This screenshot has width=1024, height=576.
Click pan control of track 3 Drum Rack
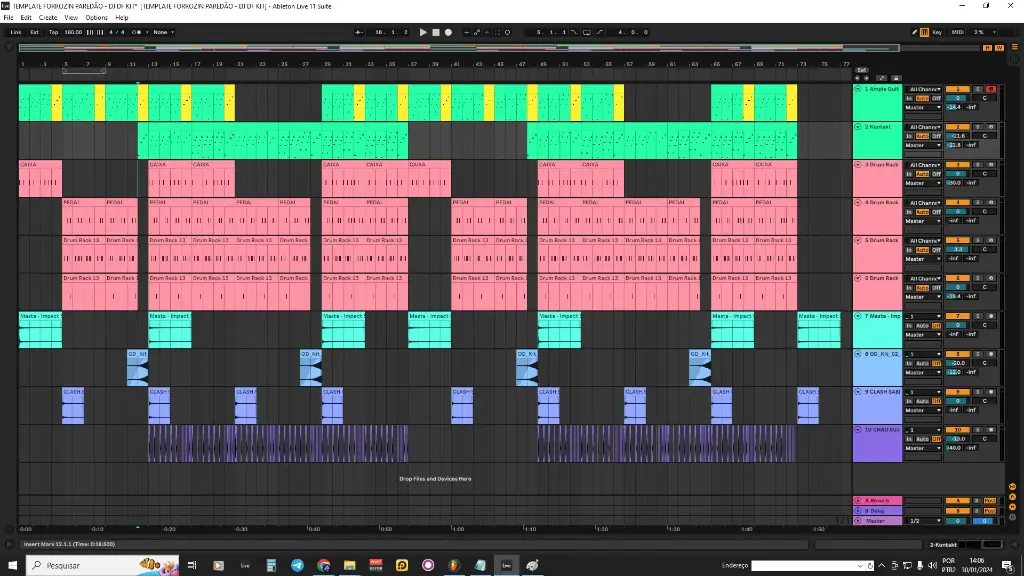[x=984, y=174]
